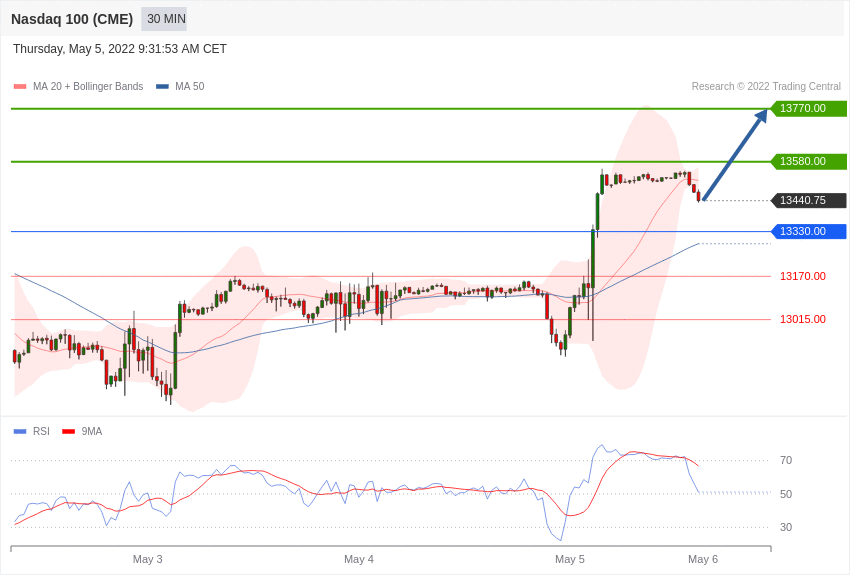Screen dimensions: 850x576
Task: Click the blue 13330.00 pivot price tag
Action: click(x=808, y=231)
